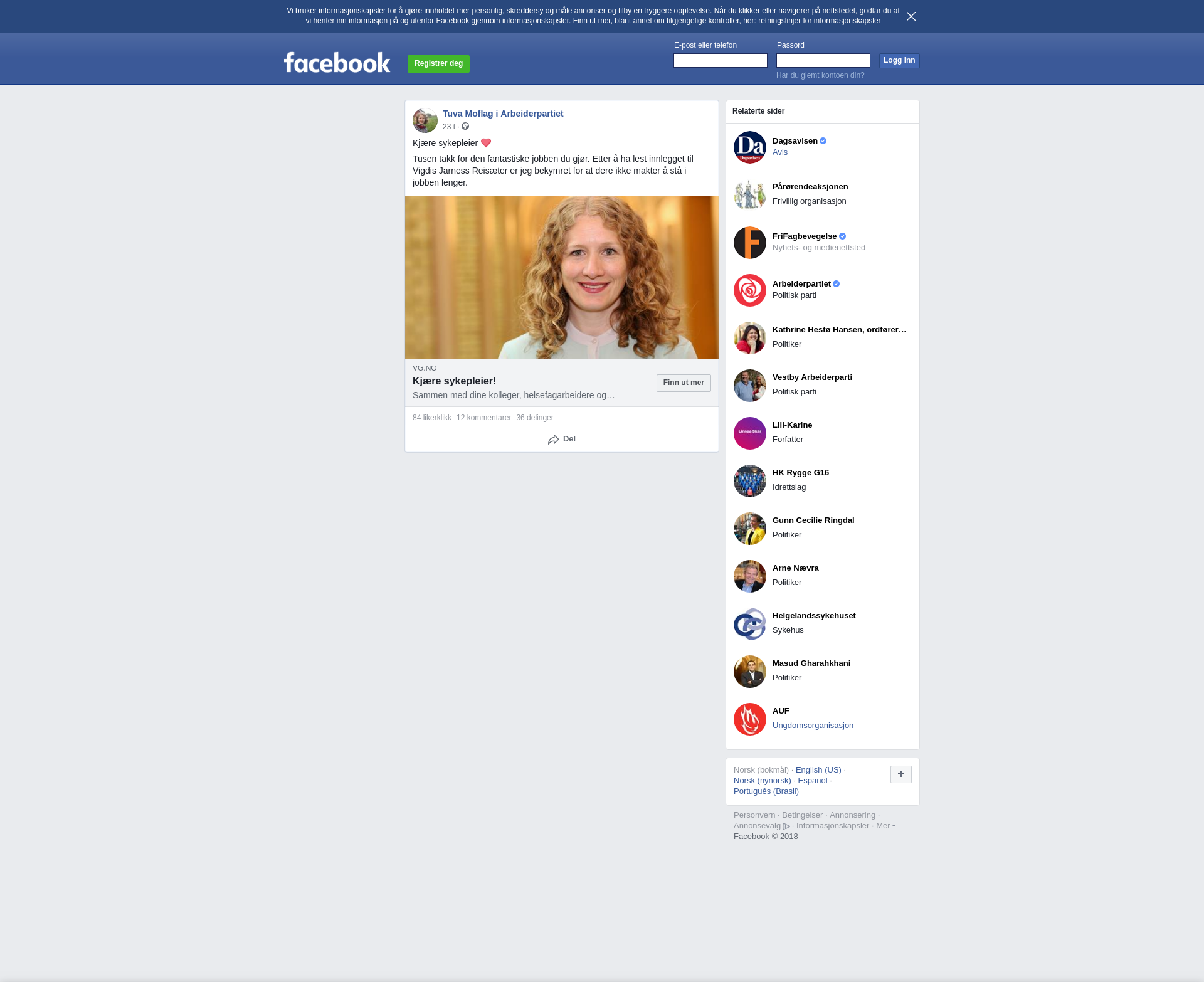The height and width of the screenshot is (982, 1204).
Task: Open the 36 delinger link
Action: 535,418
